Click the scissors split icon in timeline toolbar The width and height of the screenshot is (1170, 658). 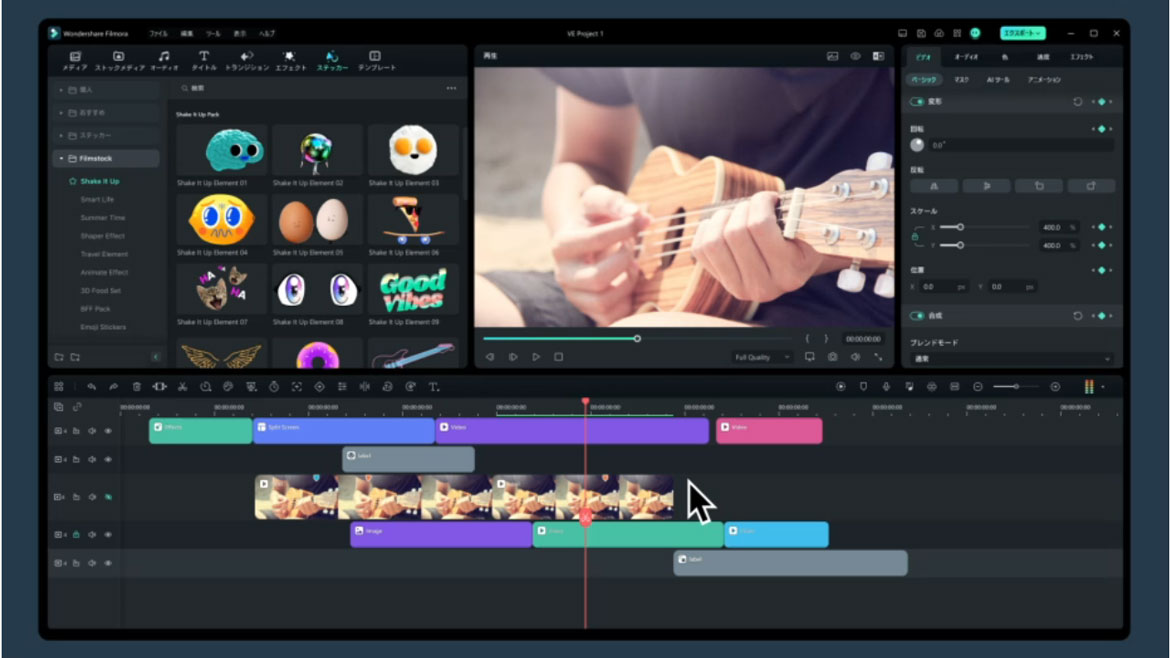click(x=182, y=387)
